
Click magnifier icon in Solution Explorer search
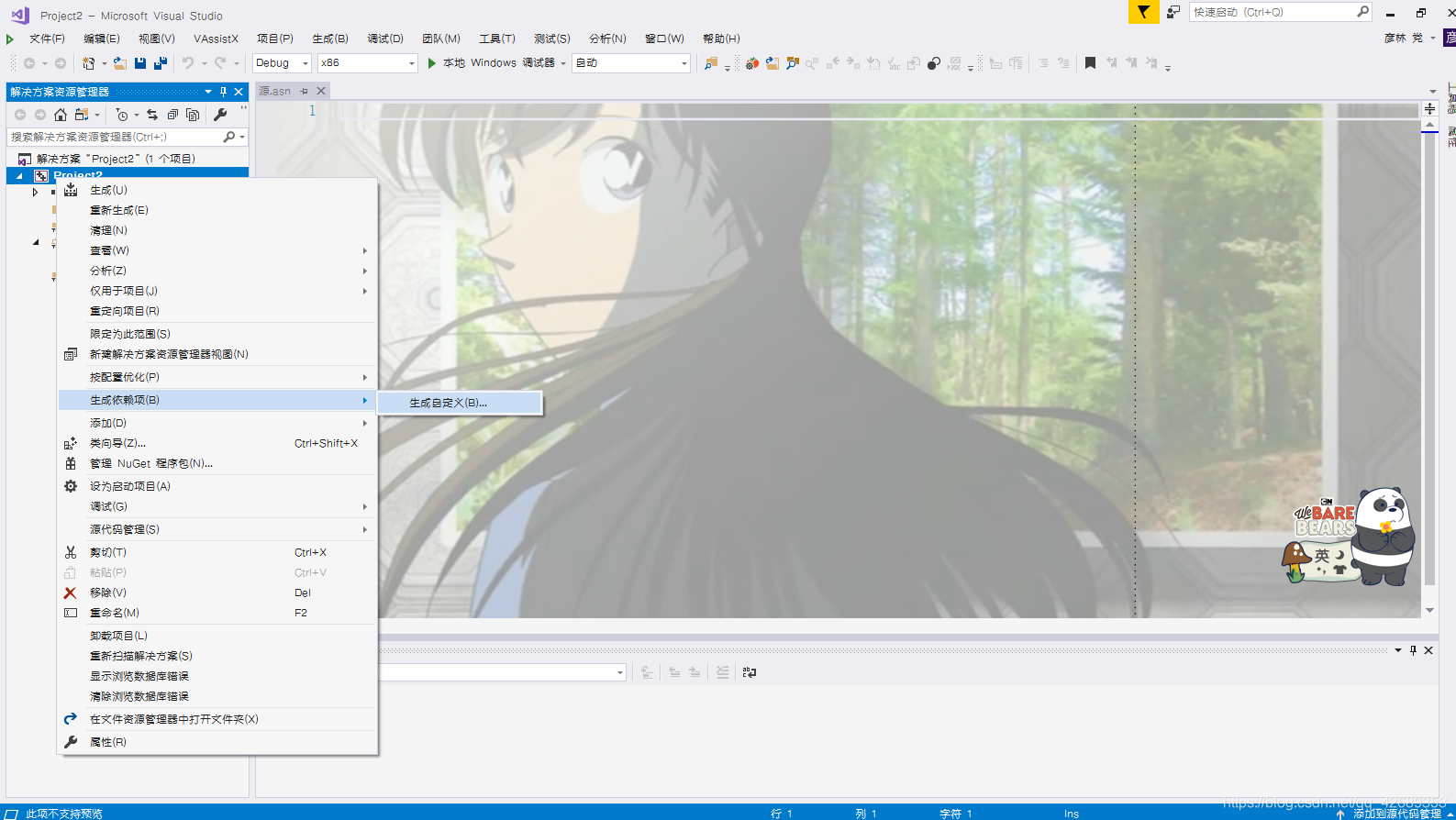(x=229, y=137)
